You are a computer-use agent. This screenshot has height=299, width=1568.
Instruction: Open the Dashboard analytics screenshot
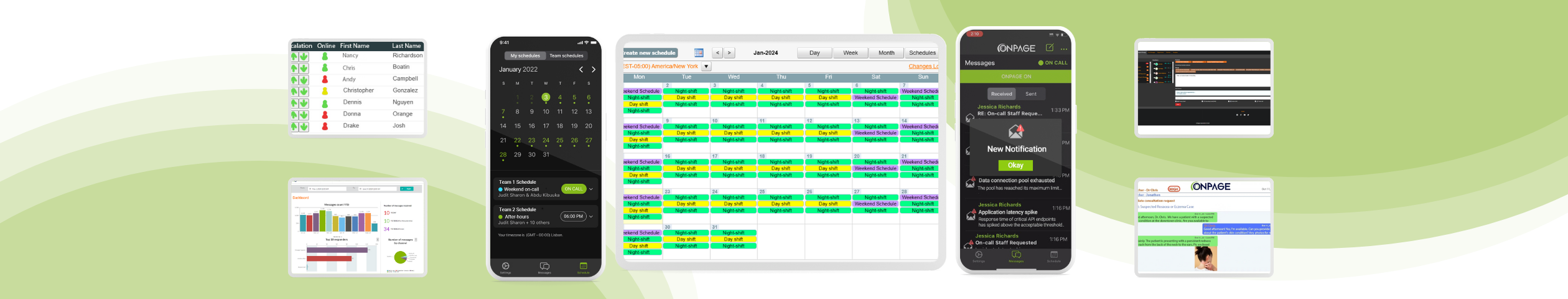pyautogui.click(x=358, y=227)
